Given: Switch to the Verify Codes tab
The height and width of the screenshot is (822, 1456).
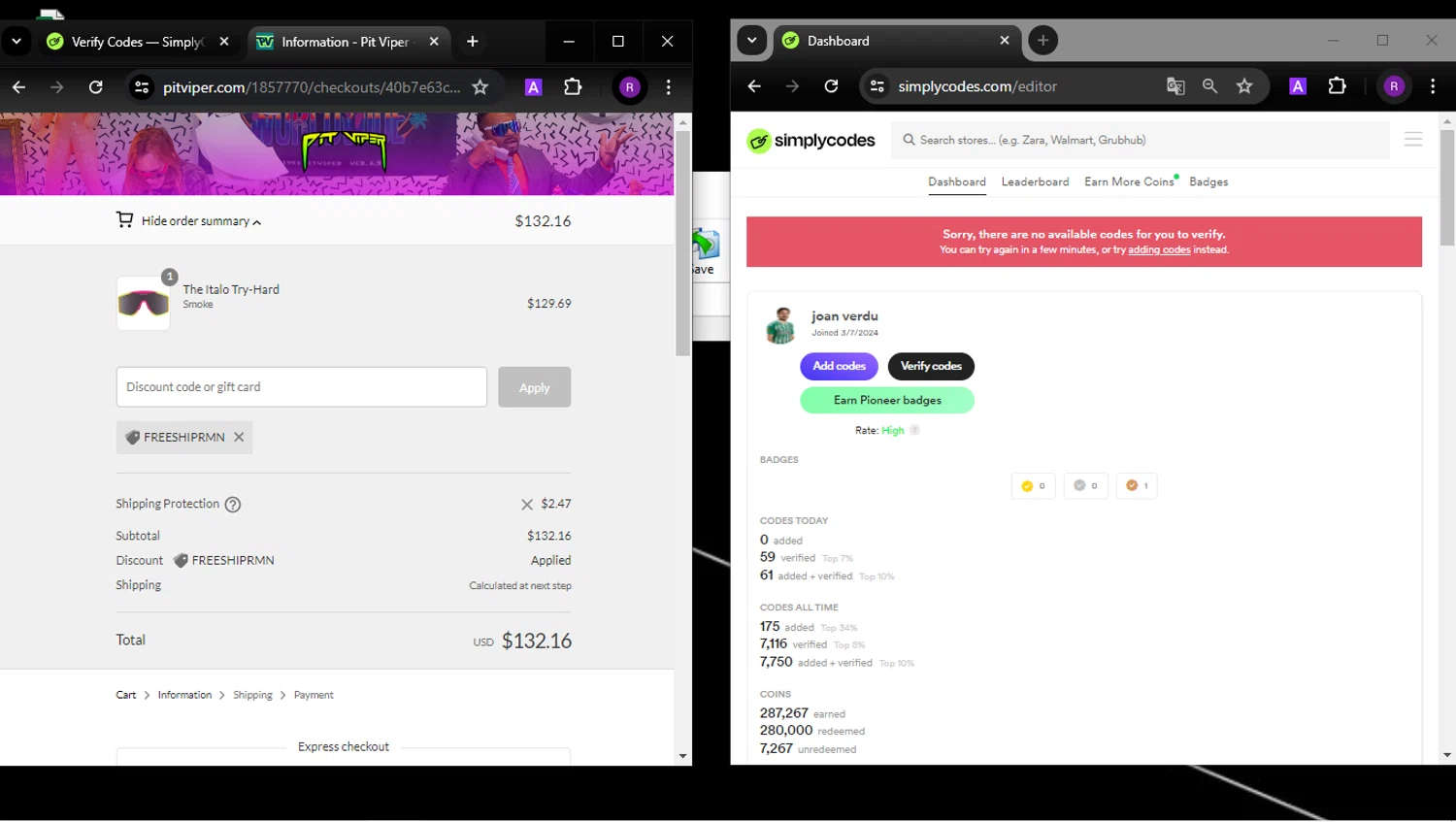Looking at the screenshot, I should point(138,42).
